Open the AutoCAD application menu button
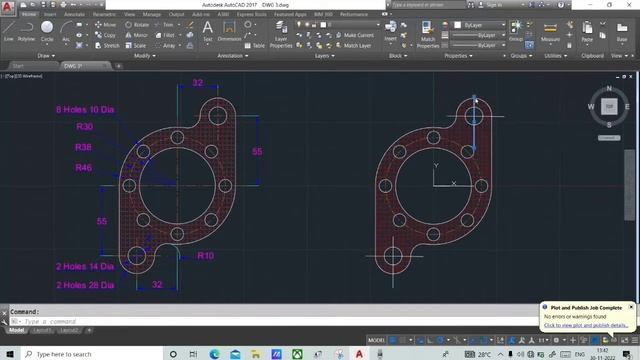This screenshot has width=640, height=360. (x=8, y=7)
